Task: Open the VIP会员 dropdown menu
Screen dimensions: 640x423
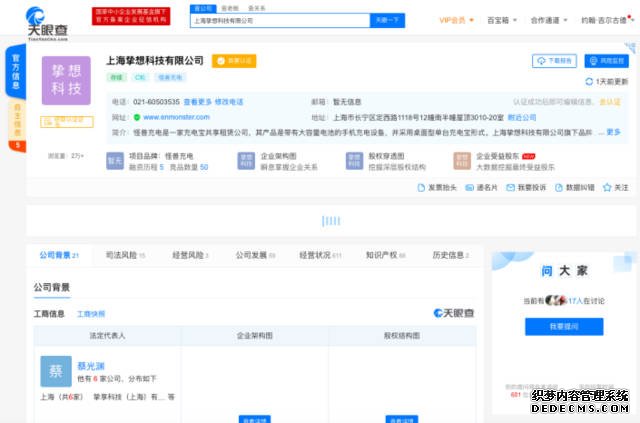Action: pyautogui.click(x=456, y=20)
